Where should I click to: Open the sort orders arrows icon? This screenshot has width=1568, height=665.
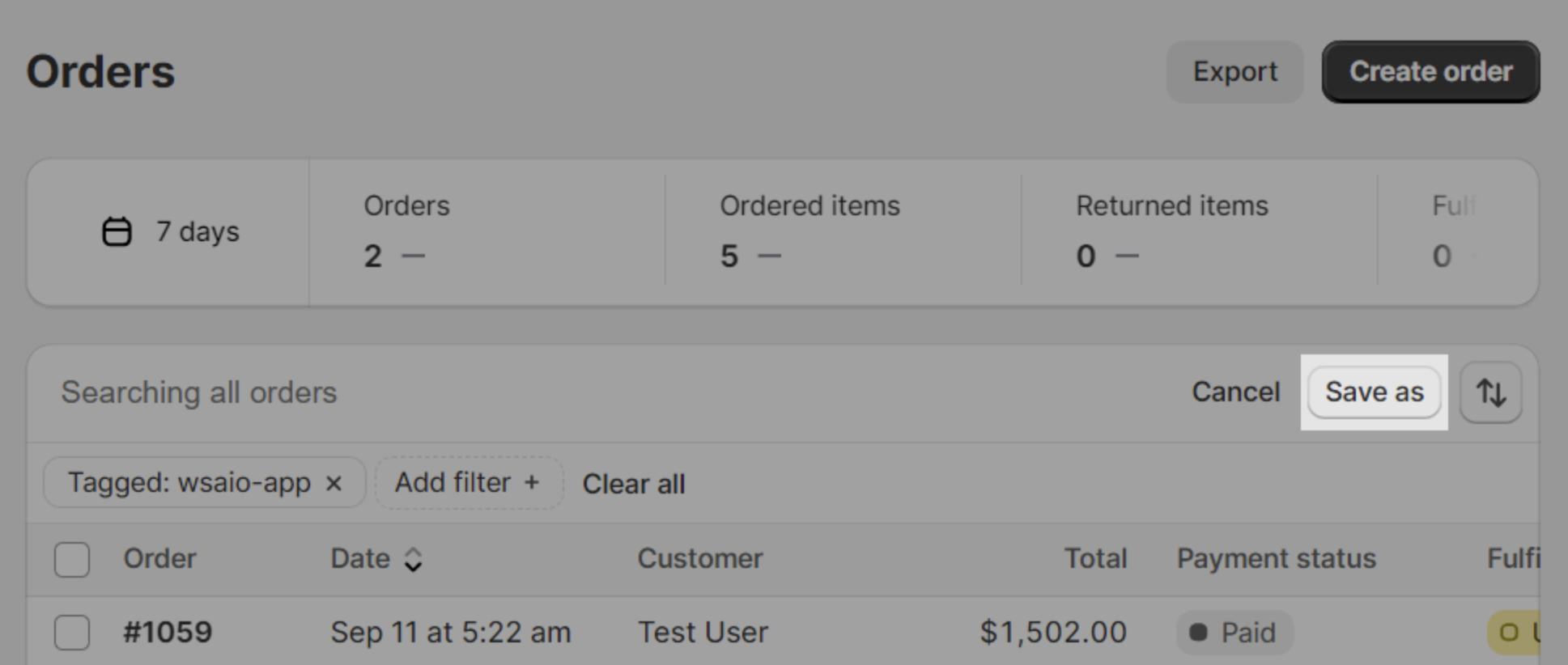coord(1490,392)
